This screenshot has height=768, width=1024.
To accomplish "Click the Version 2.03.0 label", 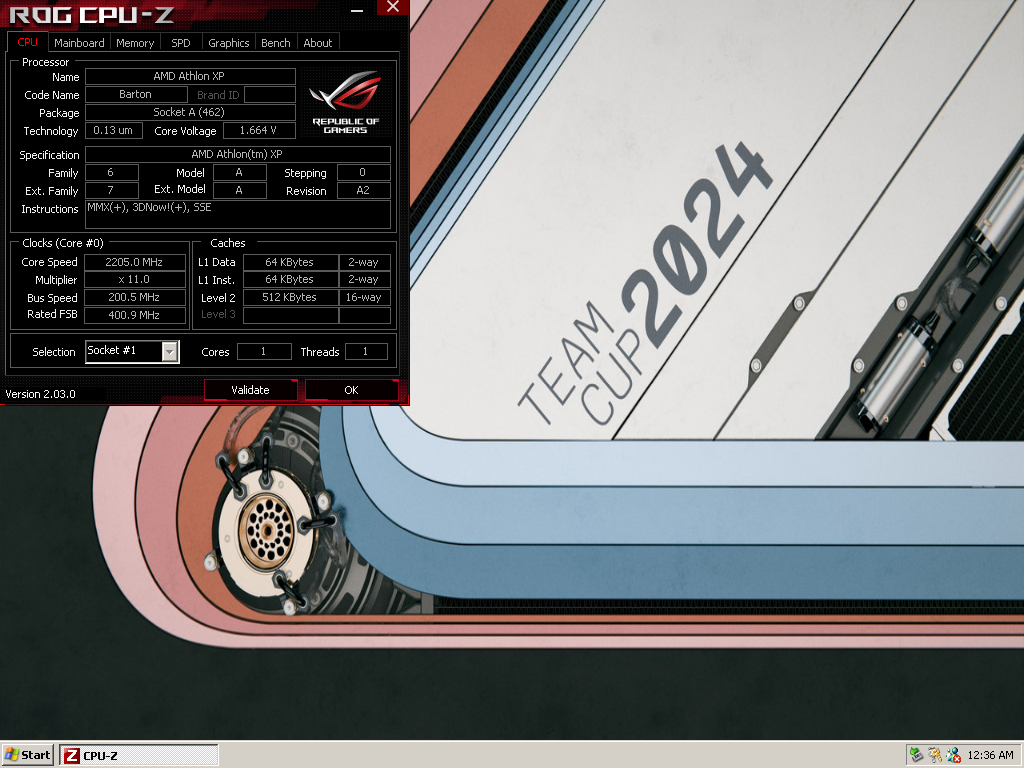I will (x=40, y=394).
